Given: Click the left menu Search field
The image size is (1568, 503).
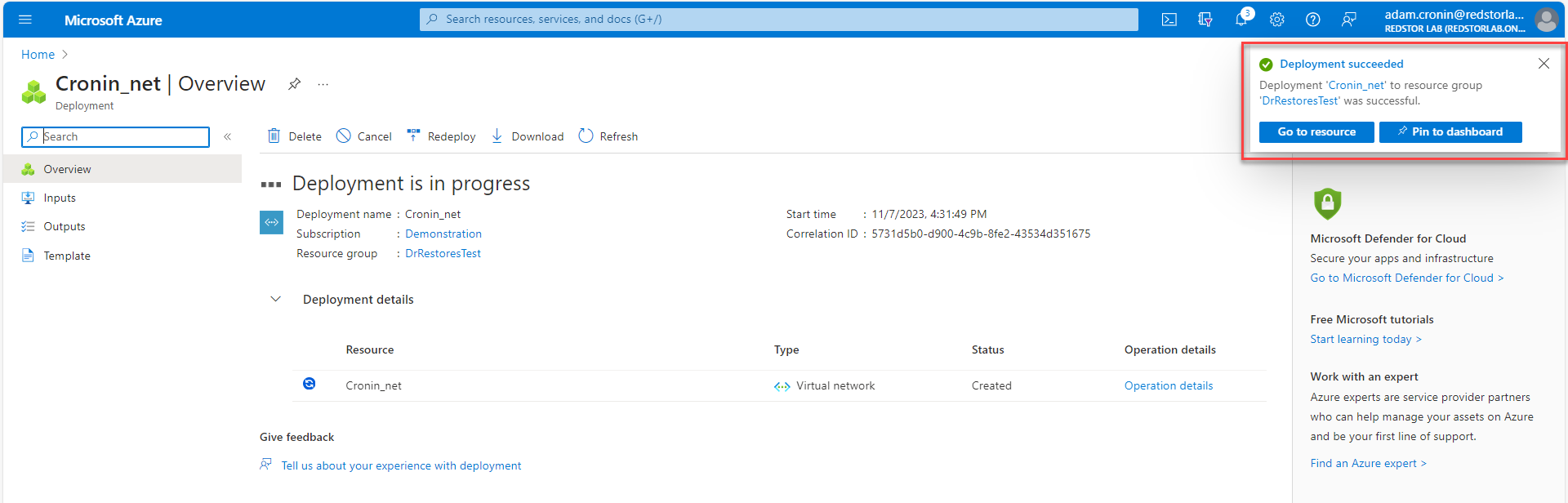Looking at the screenshot, I should (115, 136).
